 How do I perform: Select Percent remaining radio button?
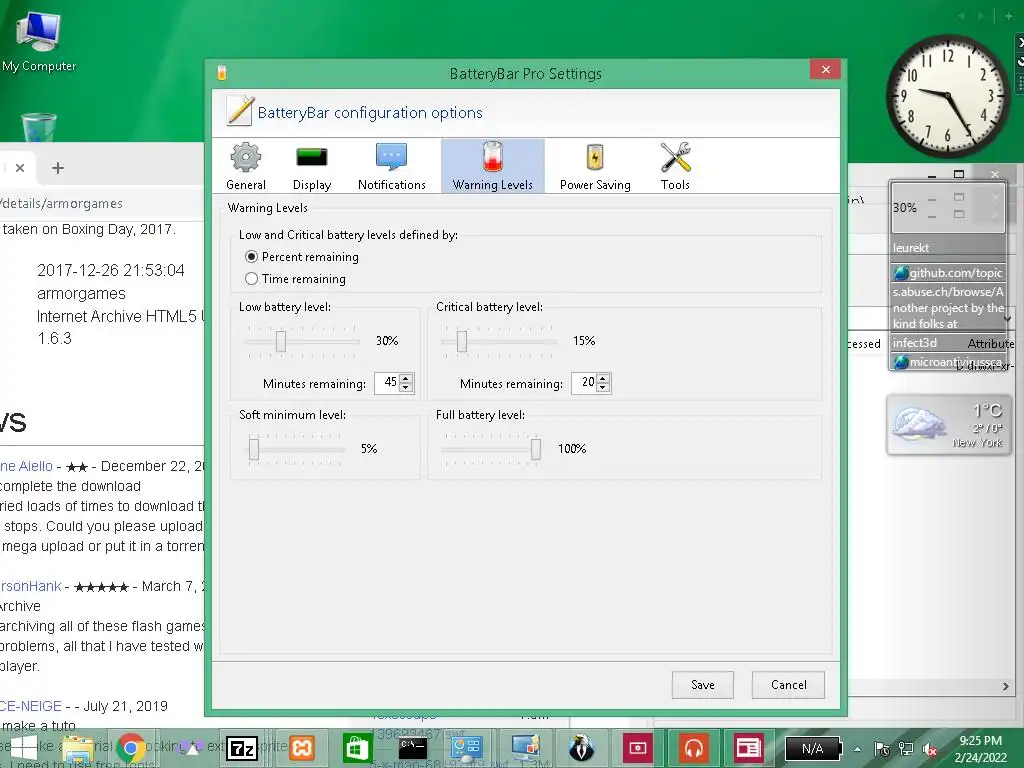pos(251,257)
